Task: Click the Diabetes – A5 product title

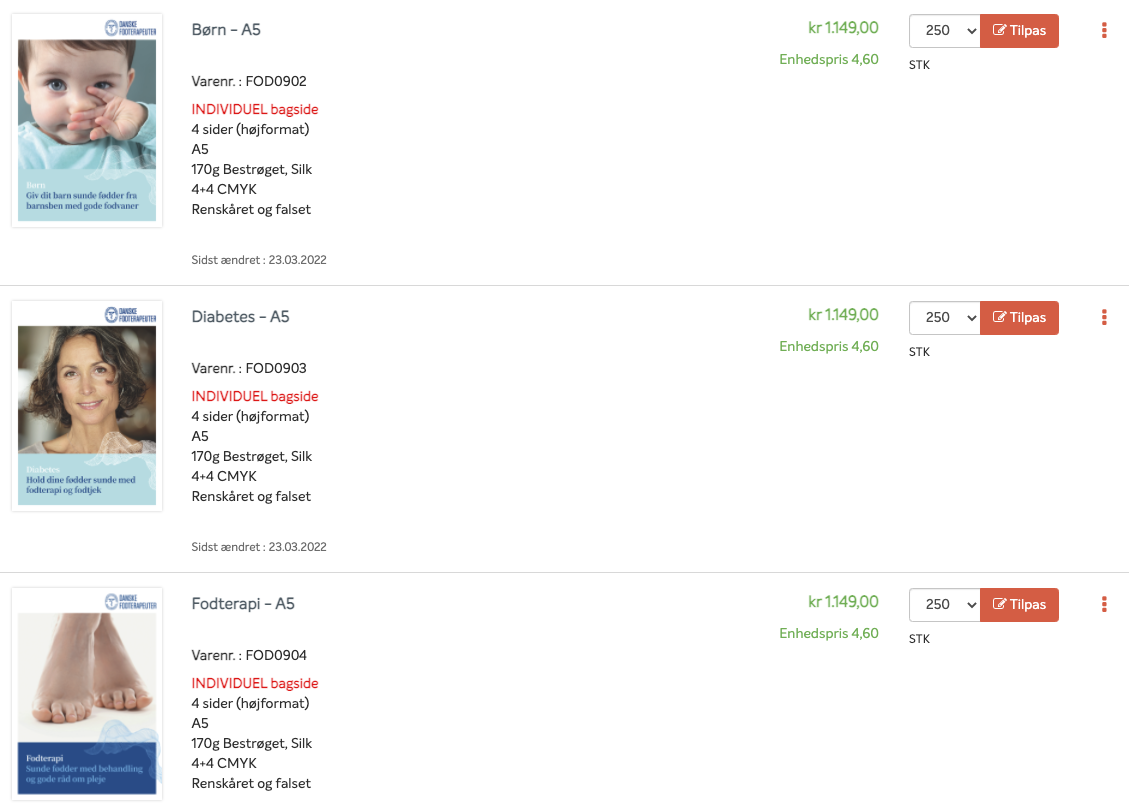Action: point(240,317)
